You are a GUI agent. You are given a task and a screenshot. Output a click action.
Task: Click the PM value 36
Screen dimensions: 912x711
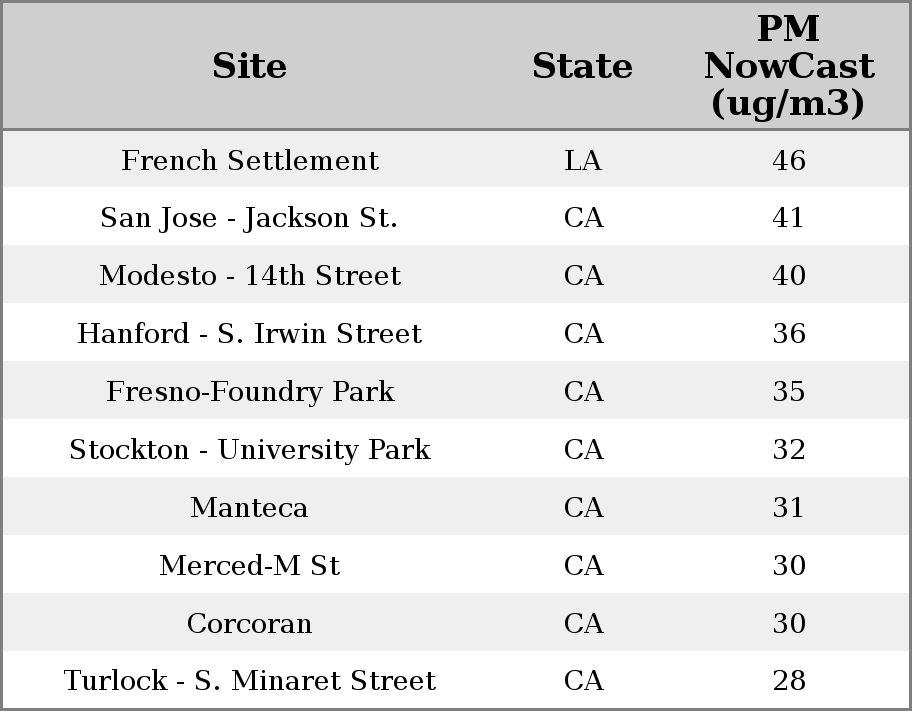click(x=789, y=334)
